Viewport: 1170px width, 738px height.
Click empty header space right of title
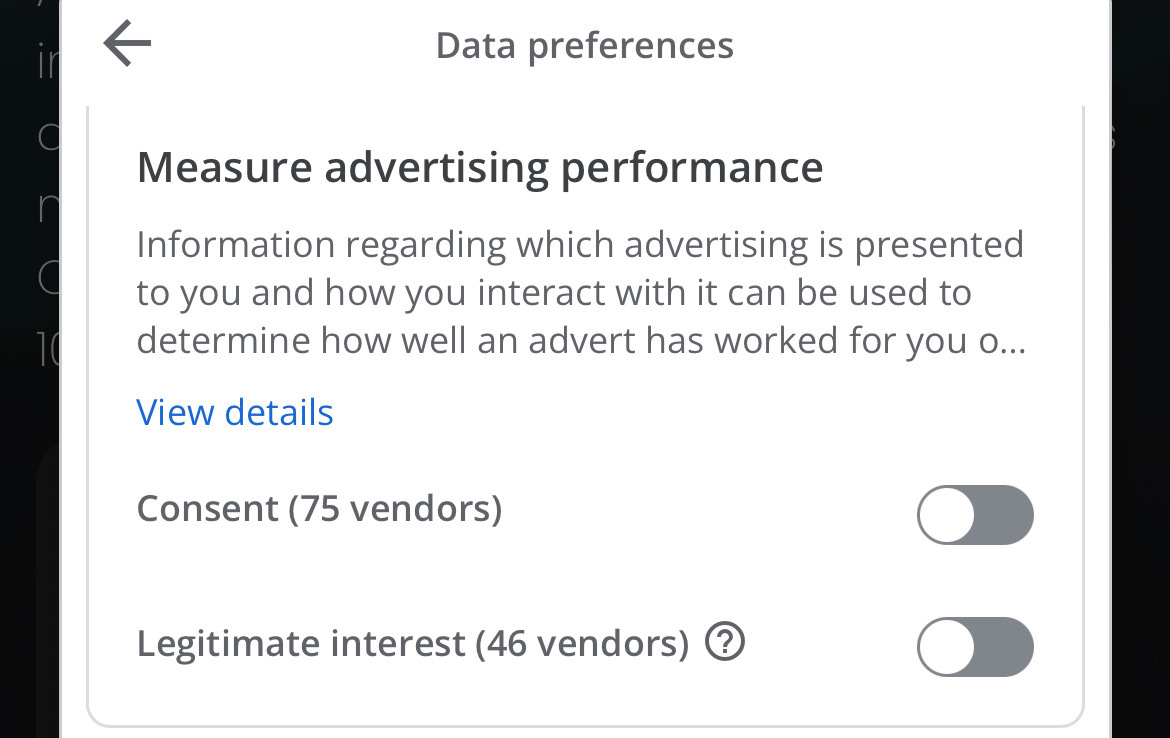tap(920, 46)
